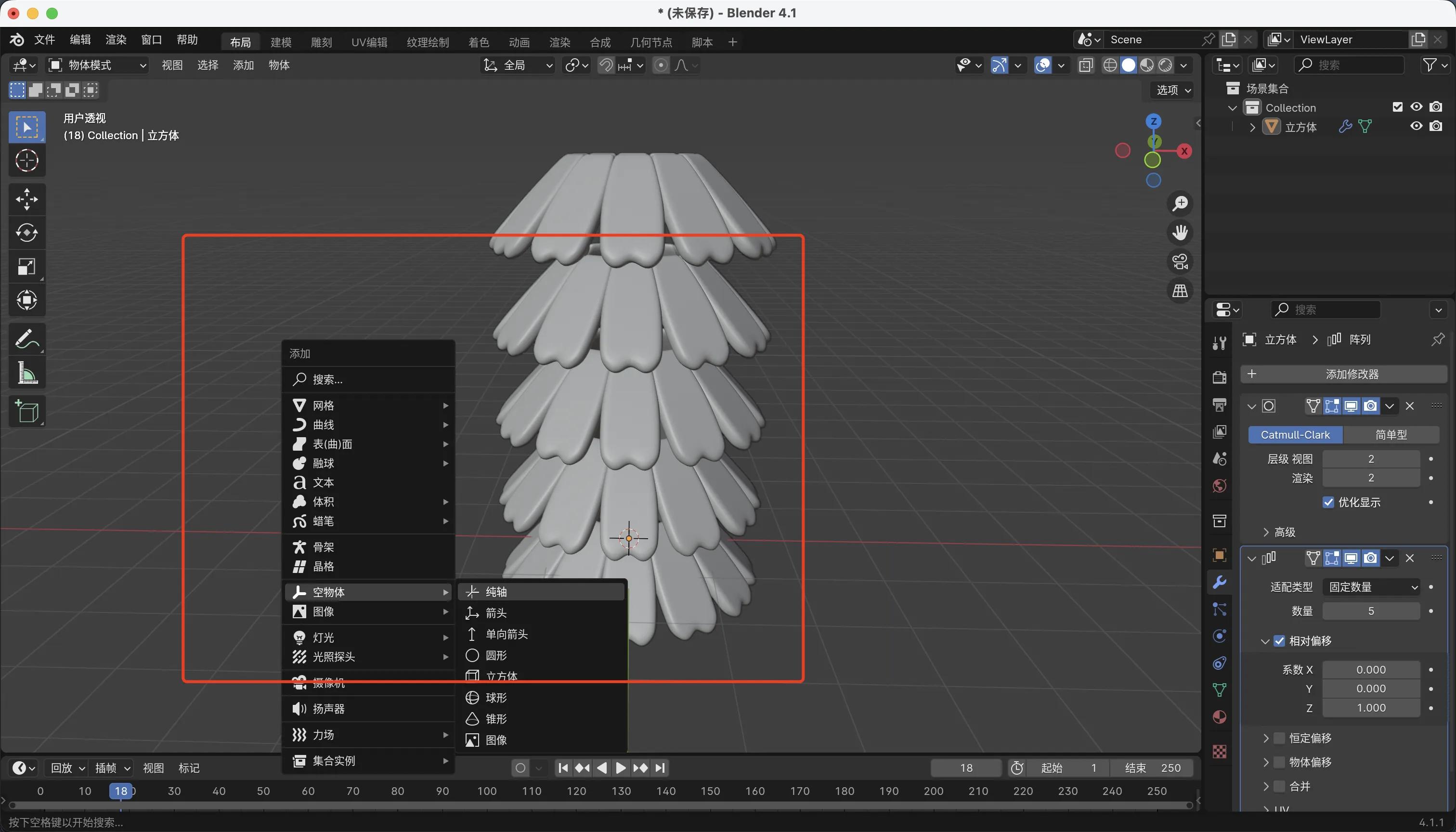1456x832 pixels.
Task: Open the 固定数量 fit type dropdown
Action: [1371, 587]
